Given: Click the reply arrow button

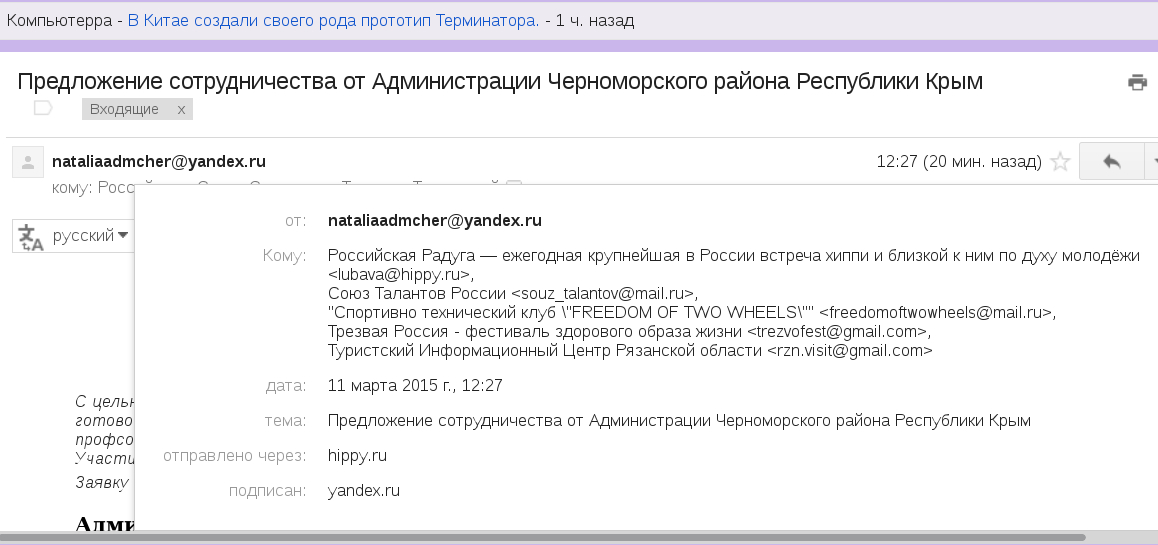Looking at the screenshot, I should (x=1110, y=162).
